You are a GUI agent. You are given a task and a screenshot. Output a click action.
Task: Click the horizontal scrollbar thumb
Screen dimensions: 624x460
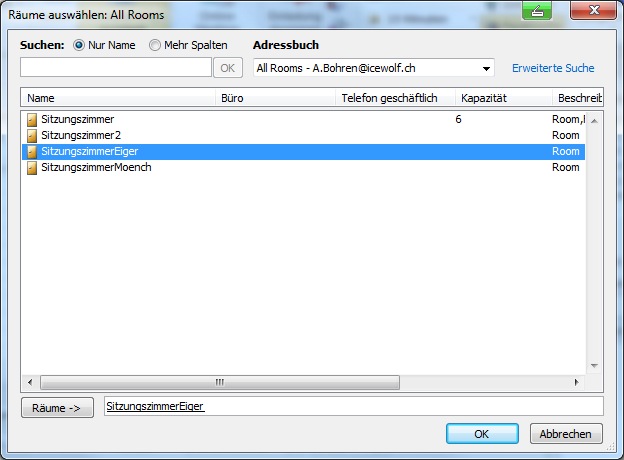click(x=220, y=383)
